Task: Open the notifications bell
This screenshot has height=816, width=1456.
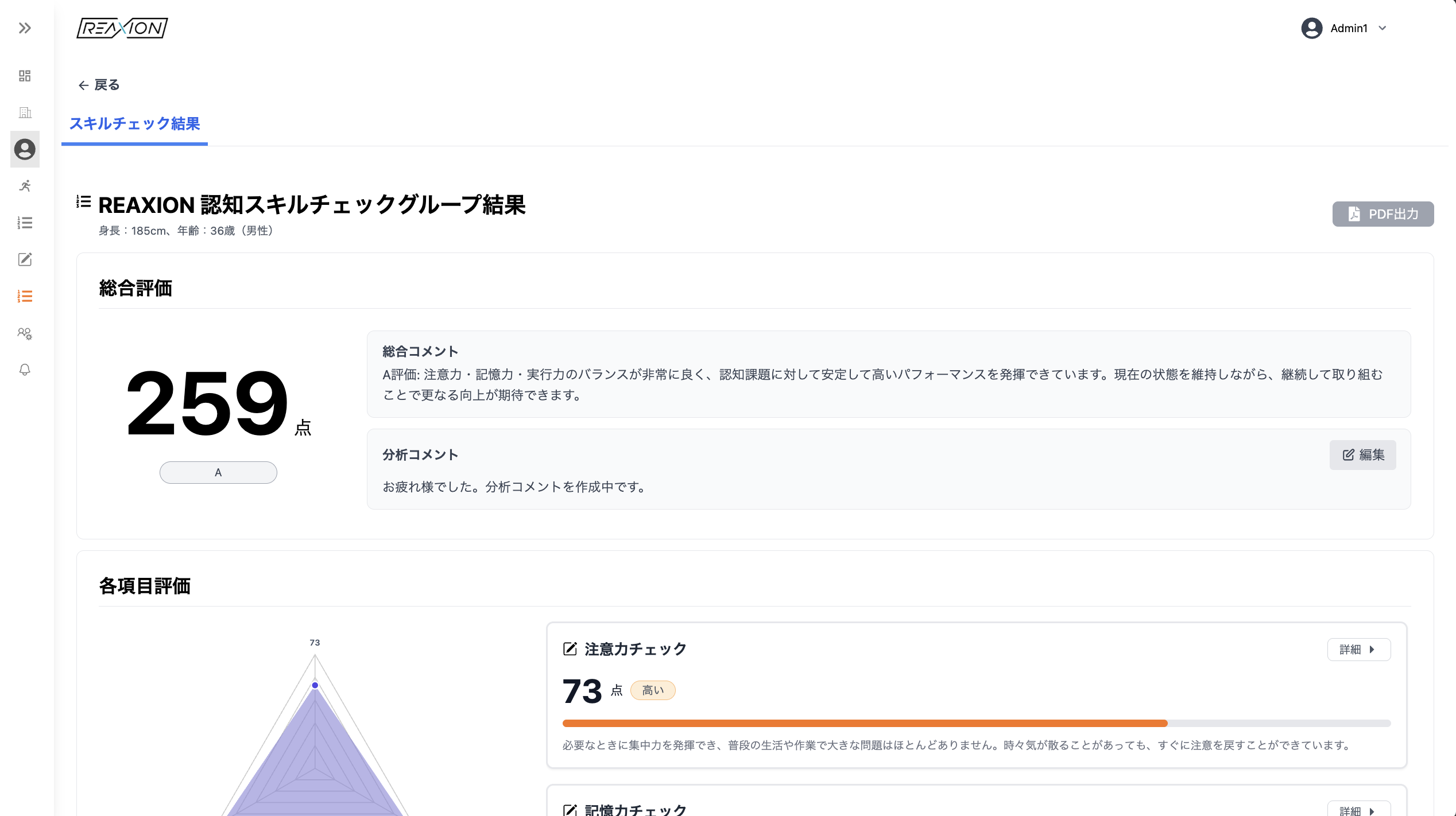Action: click(x=24, y=370)
